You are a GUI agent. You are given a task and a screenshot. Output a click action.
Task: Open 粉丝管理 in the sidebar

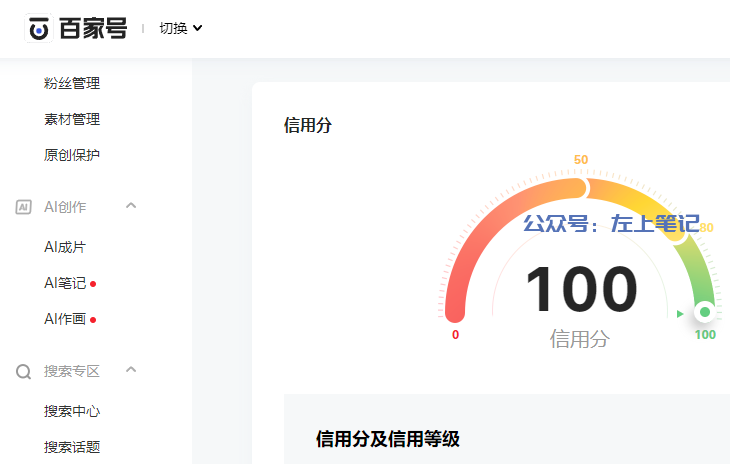pos(72,83)
